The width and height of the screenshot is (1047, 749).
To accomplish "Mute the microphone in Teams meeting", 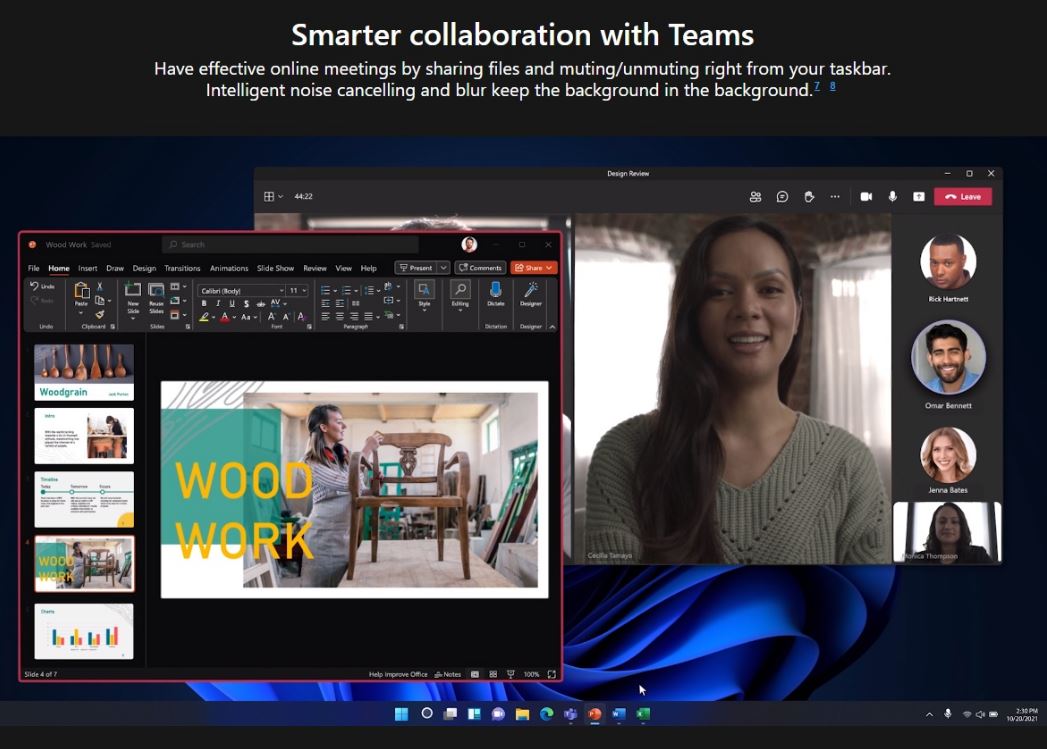I will pyautogui.click(x=892, y=196).
